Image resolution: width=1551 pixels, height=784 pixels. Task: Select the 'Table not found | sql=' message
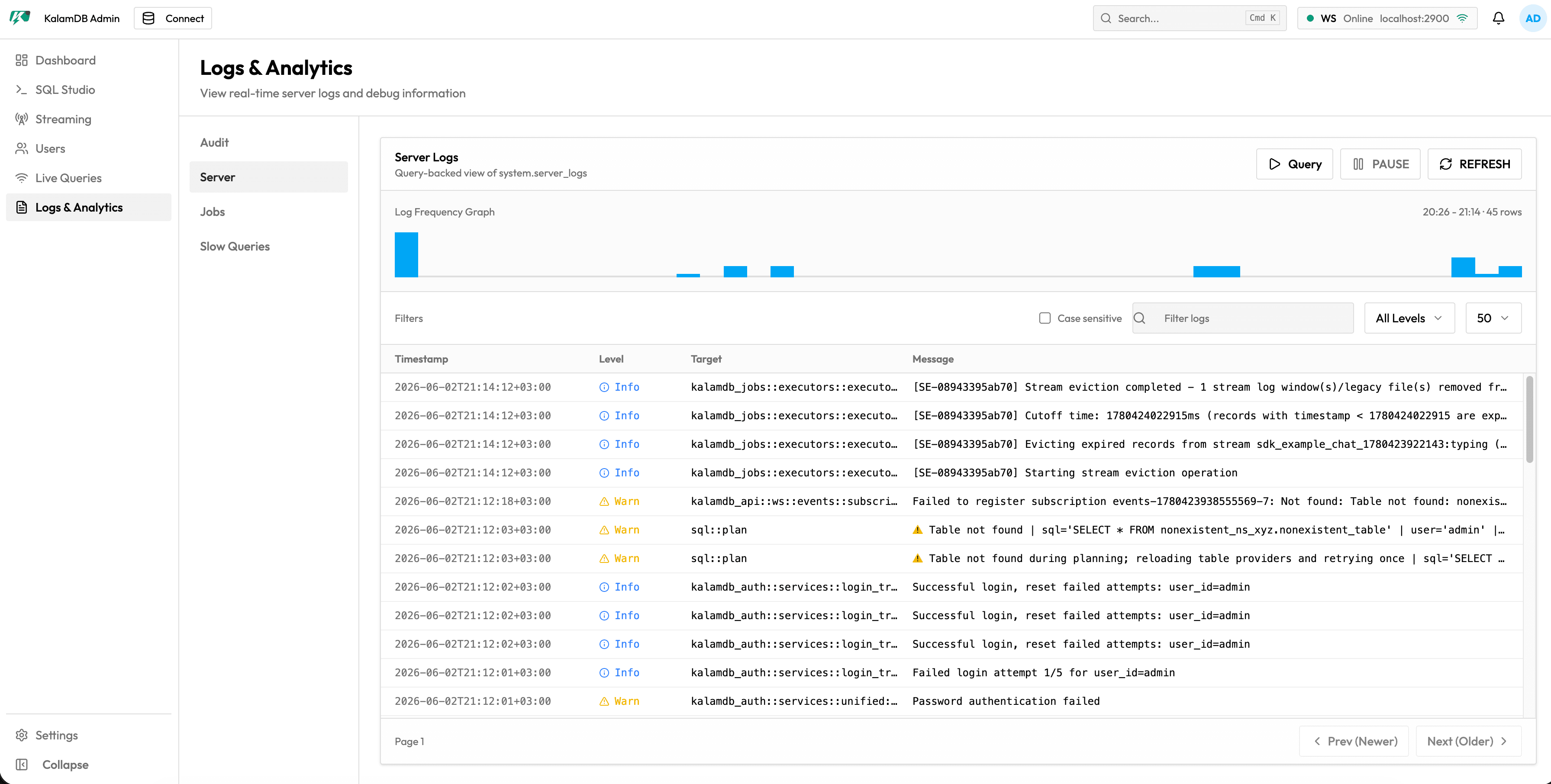(x=1209, y=530)
